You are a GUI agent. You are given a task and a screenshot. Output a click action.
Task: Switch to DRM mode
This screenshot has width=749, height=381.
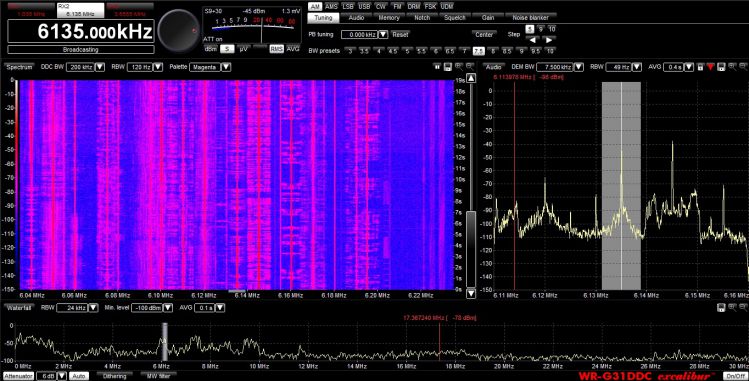[x=413, y=7]
